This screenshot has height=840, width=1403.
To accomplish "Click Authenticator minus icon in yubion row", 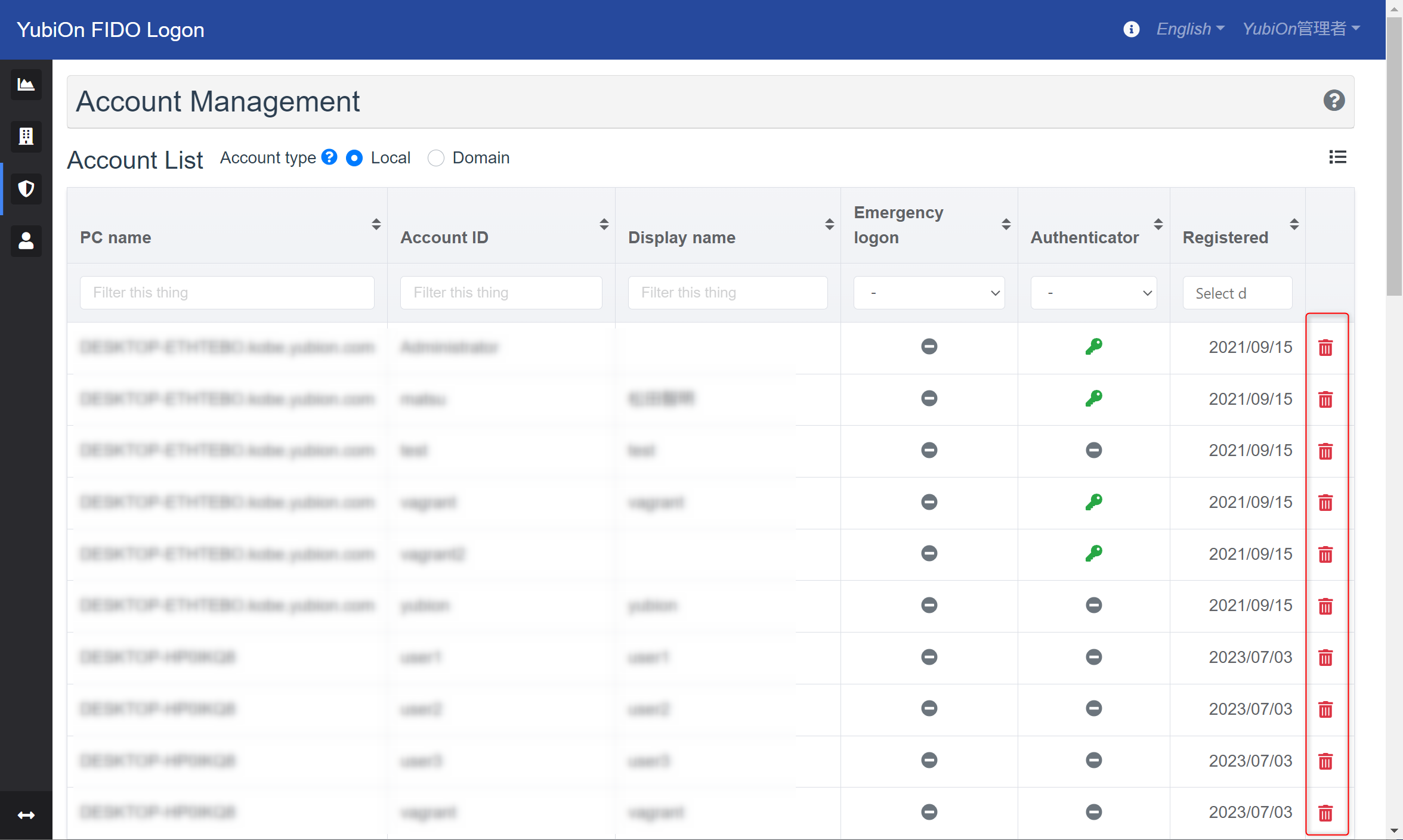I will pos(1093,605).
